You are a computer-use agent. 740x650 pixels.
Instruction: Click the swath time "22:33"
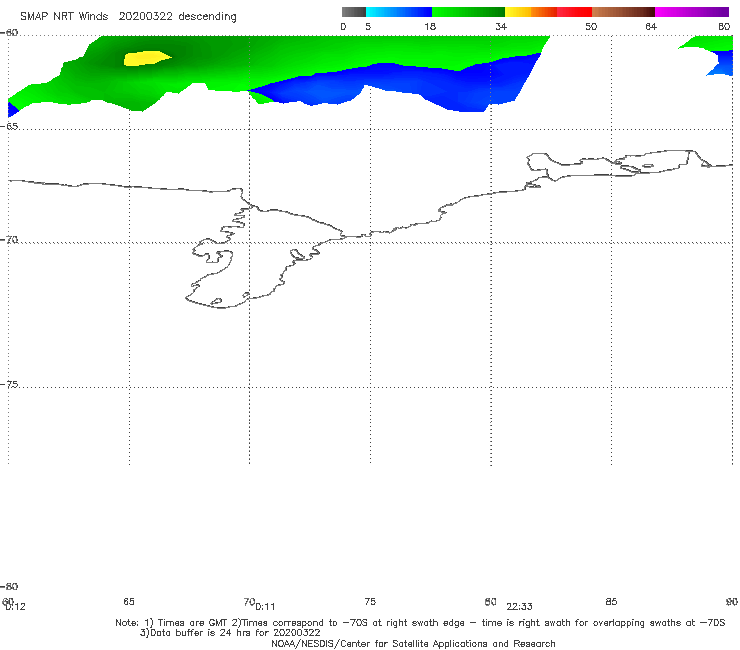[520, 607]
